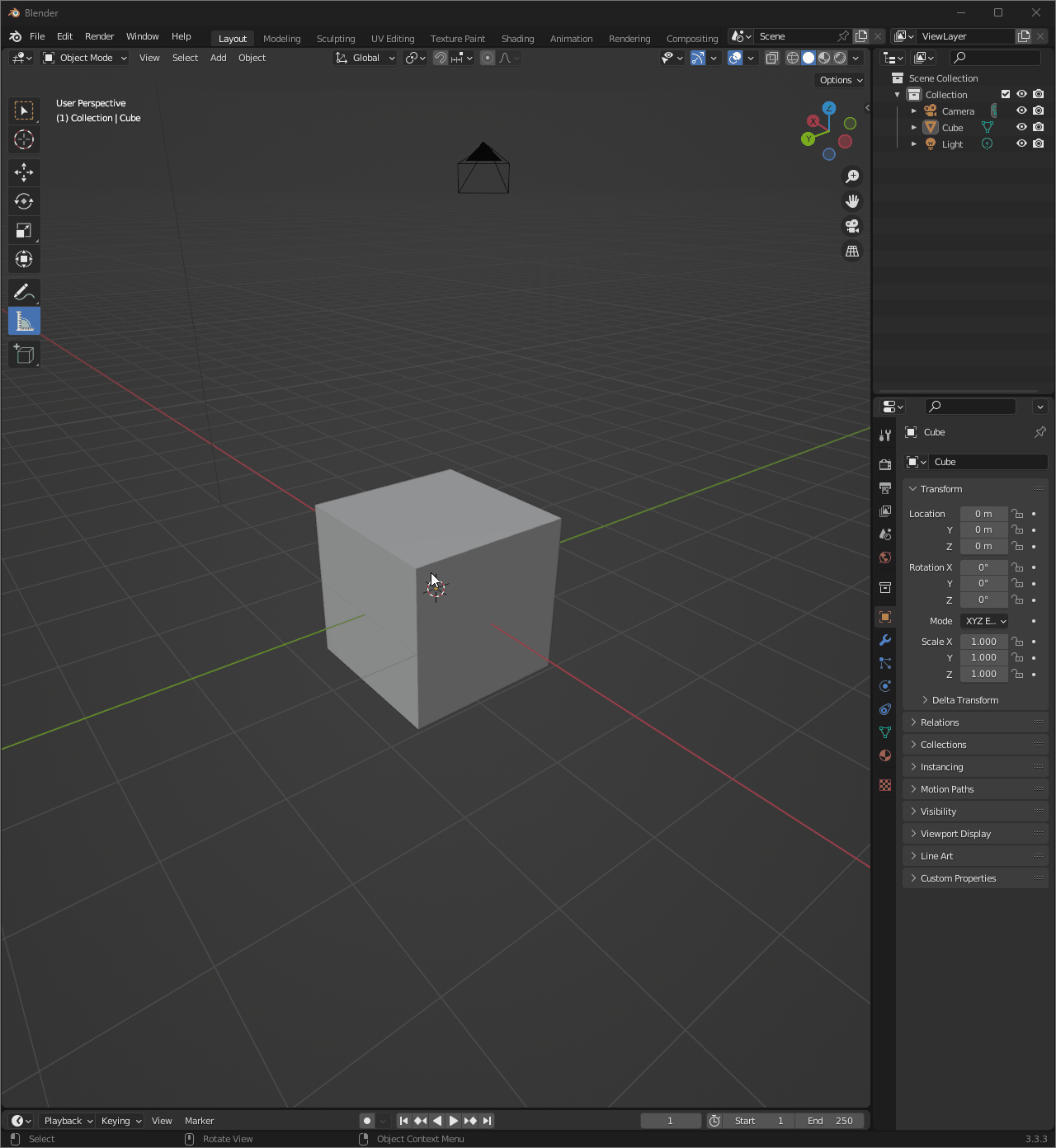The width and height of the screenshot is (1056, 1148).
Task: Expand the Cube item in the outliner
Action: coord(913,127)
